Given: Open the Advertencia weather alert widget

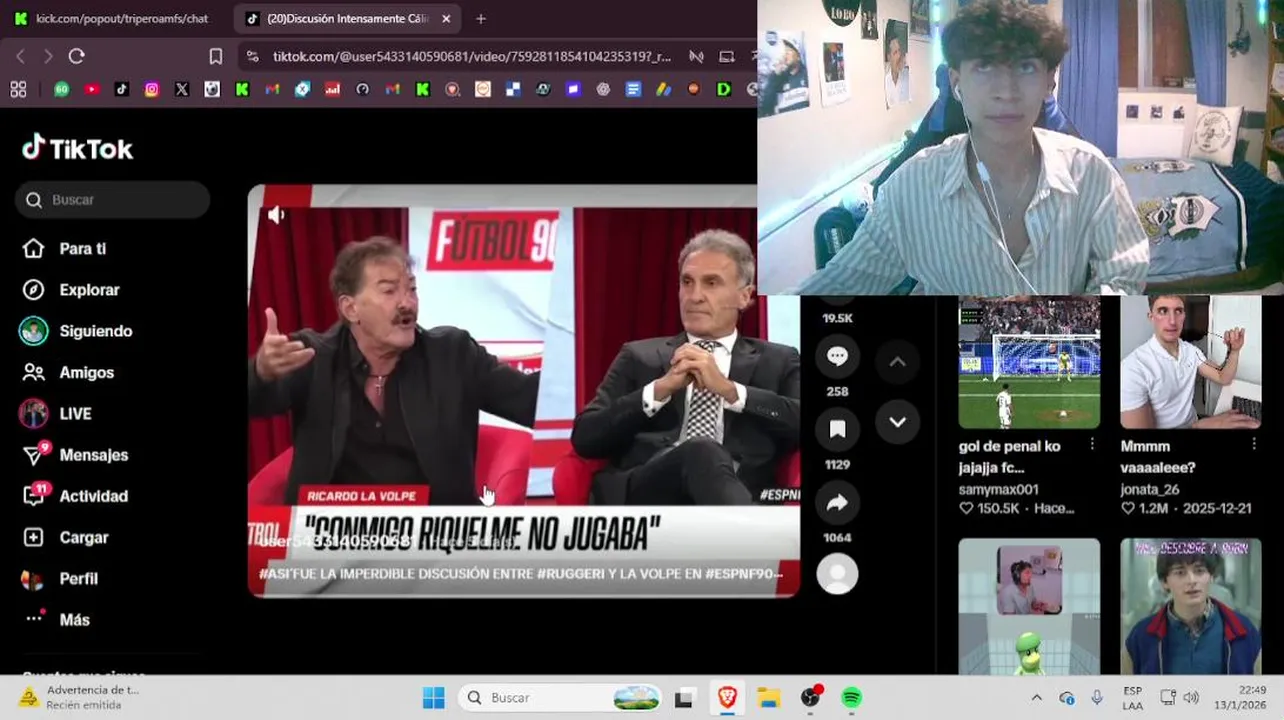Looking at the screenshot, I should 80,698.
